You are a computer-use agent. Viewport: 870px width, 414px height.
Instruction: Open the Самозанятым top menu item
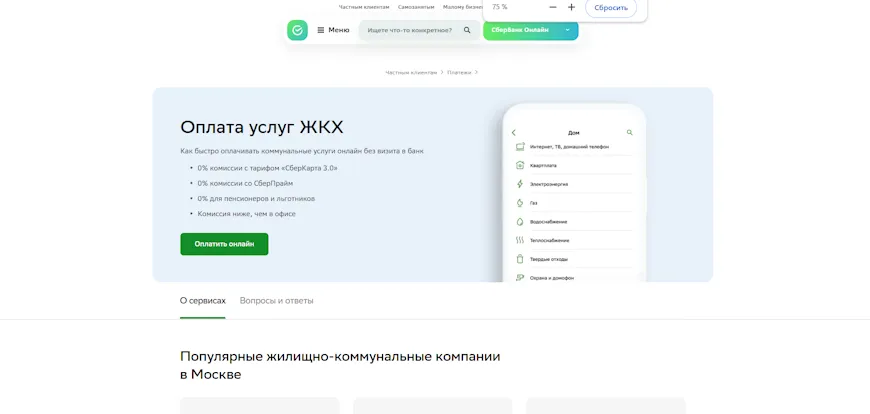click(x=416, y=7)
